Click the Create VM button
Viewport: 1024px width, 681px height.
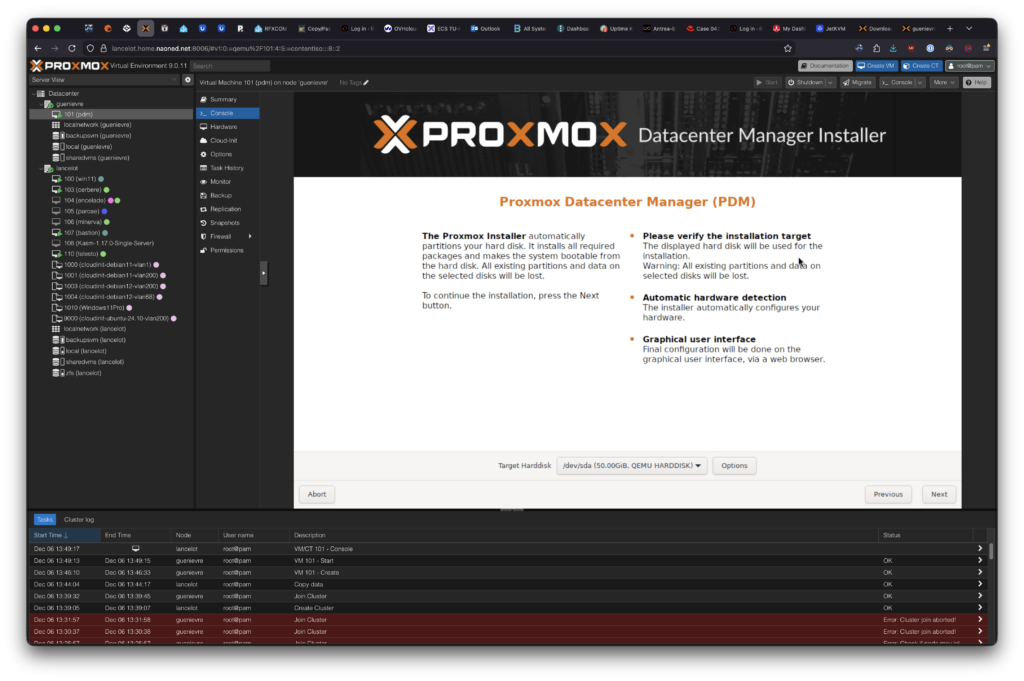876,65
